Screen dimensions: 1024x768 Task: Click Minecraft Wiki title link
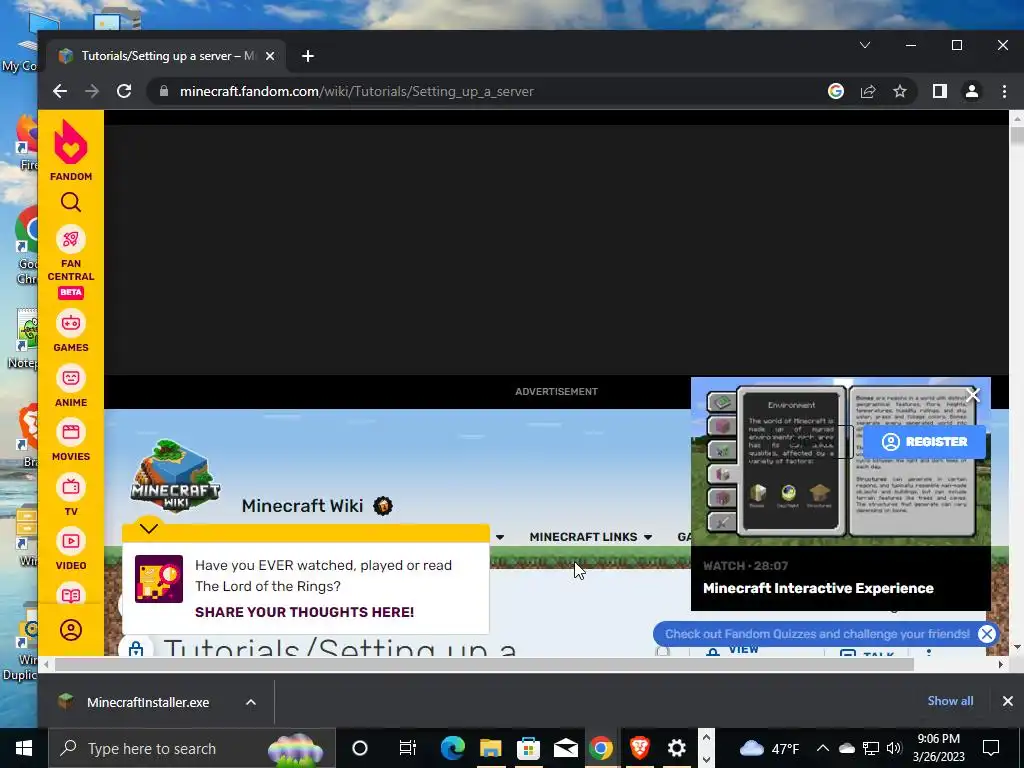[302, 505]
